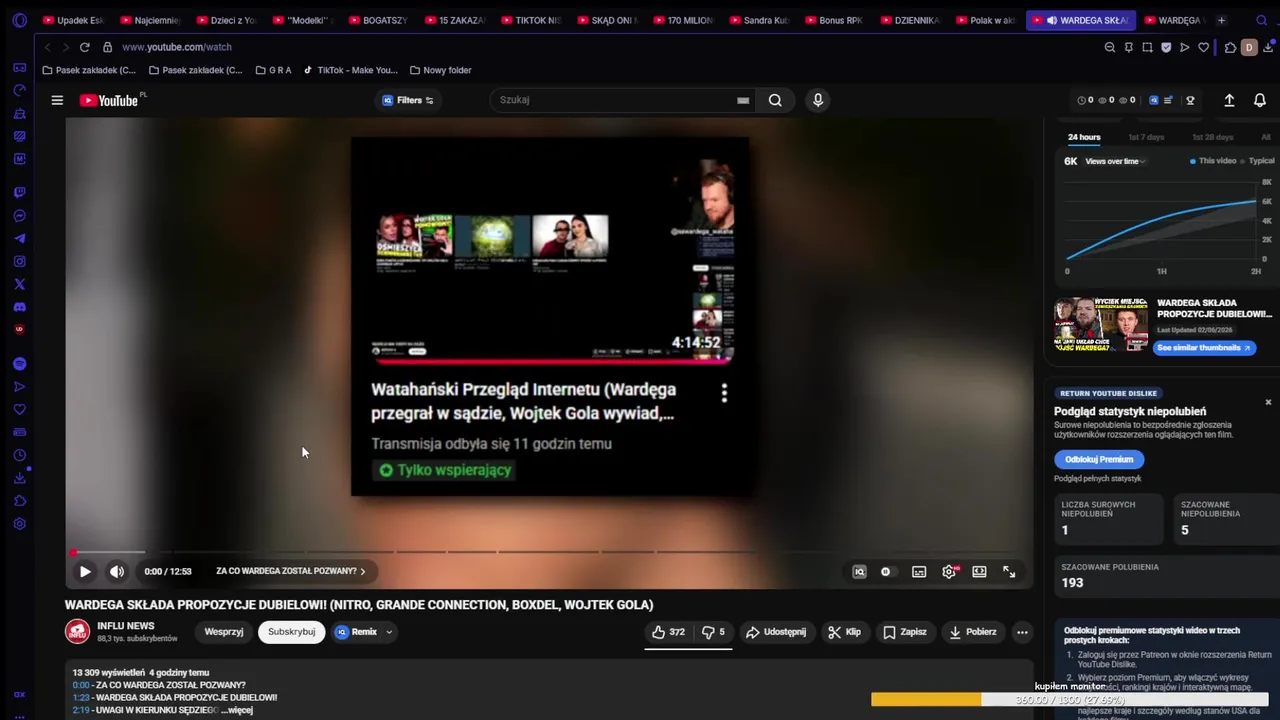Play the video
The image size is (1280, 720).
tap(85, 571)
